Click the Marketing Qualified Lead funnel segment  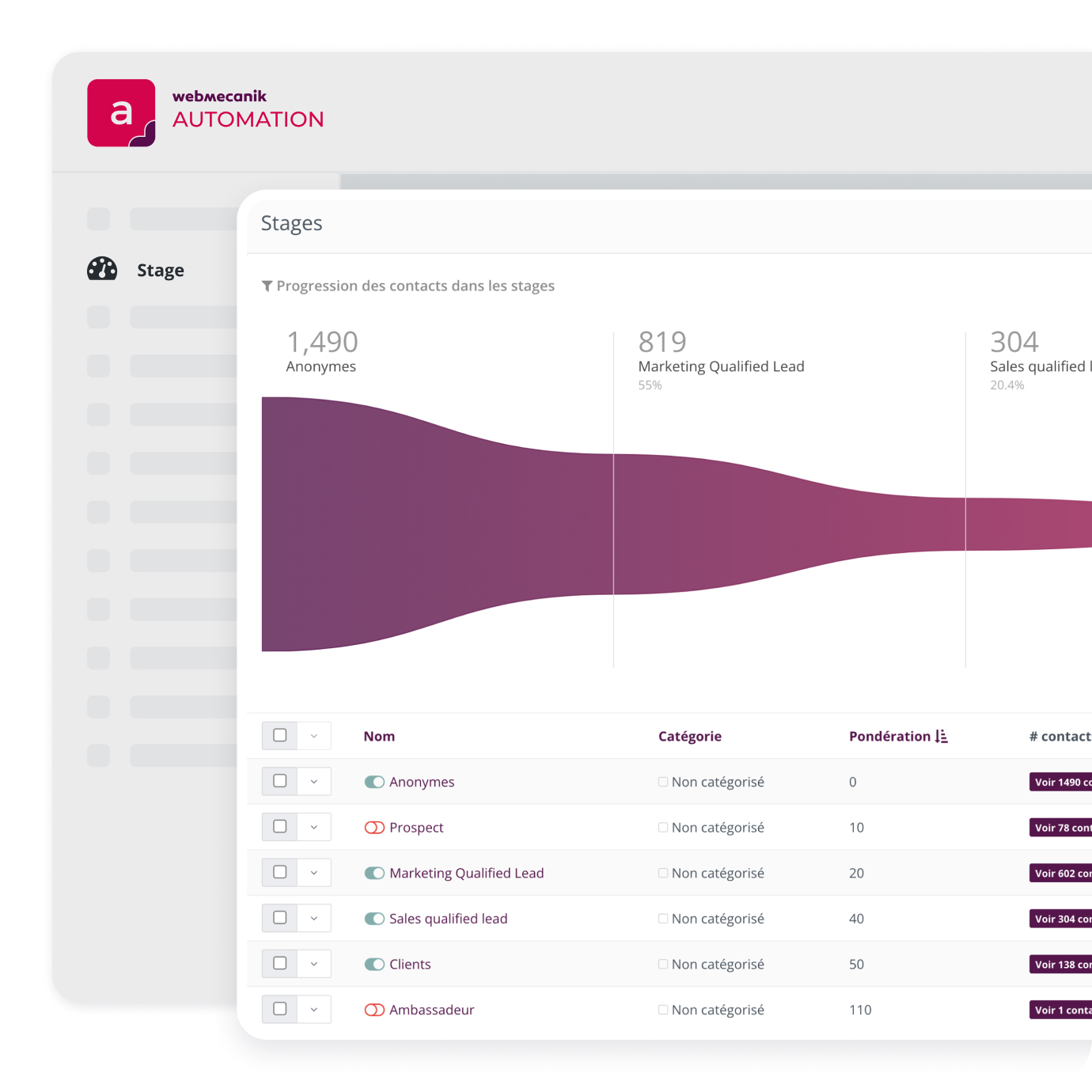click(x=787, y=522)
